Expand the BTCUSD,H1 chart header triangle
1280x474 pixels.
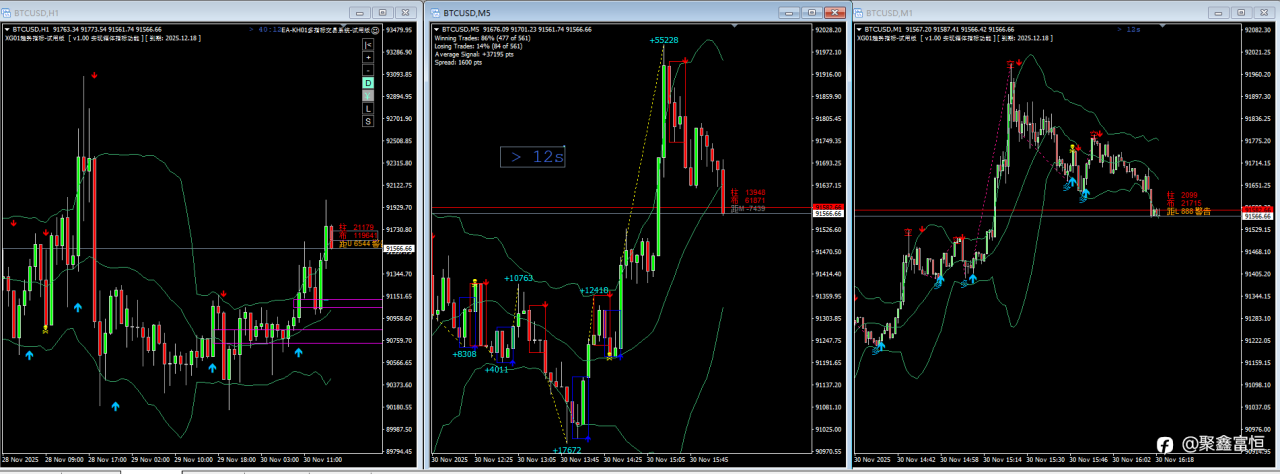[x=5, y=30]
